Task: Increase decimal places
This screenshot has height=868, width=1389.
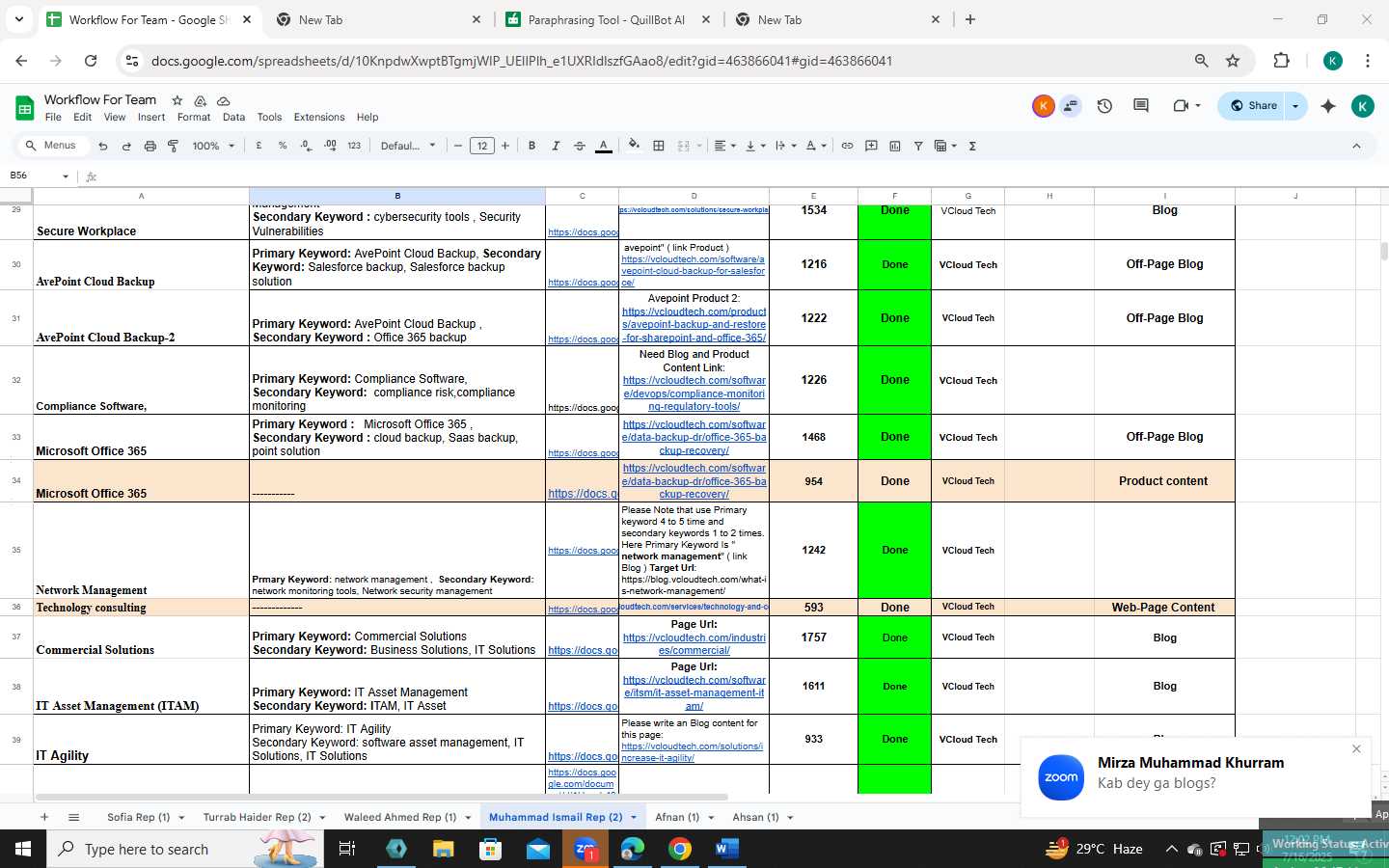Action: click(x=330, y=146)
